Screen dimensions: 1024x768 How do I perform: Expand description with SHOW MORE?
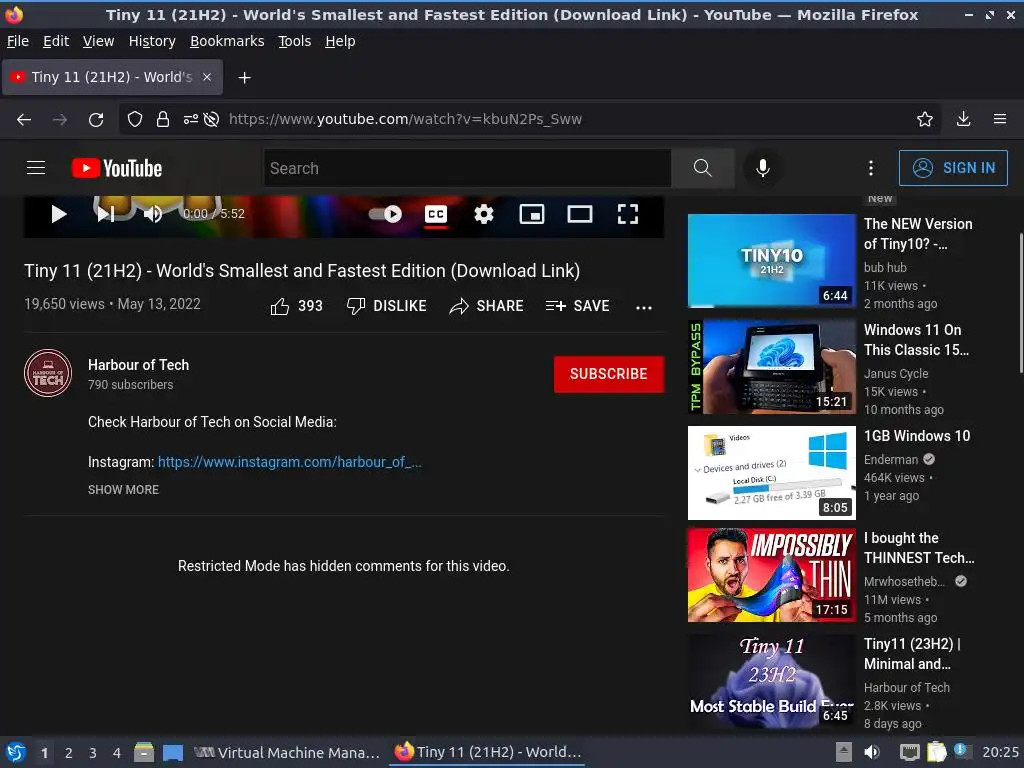(123, 489)
